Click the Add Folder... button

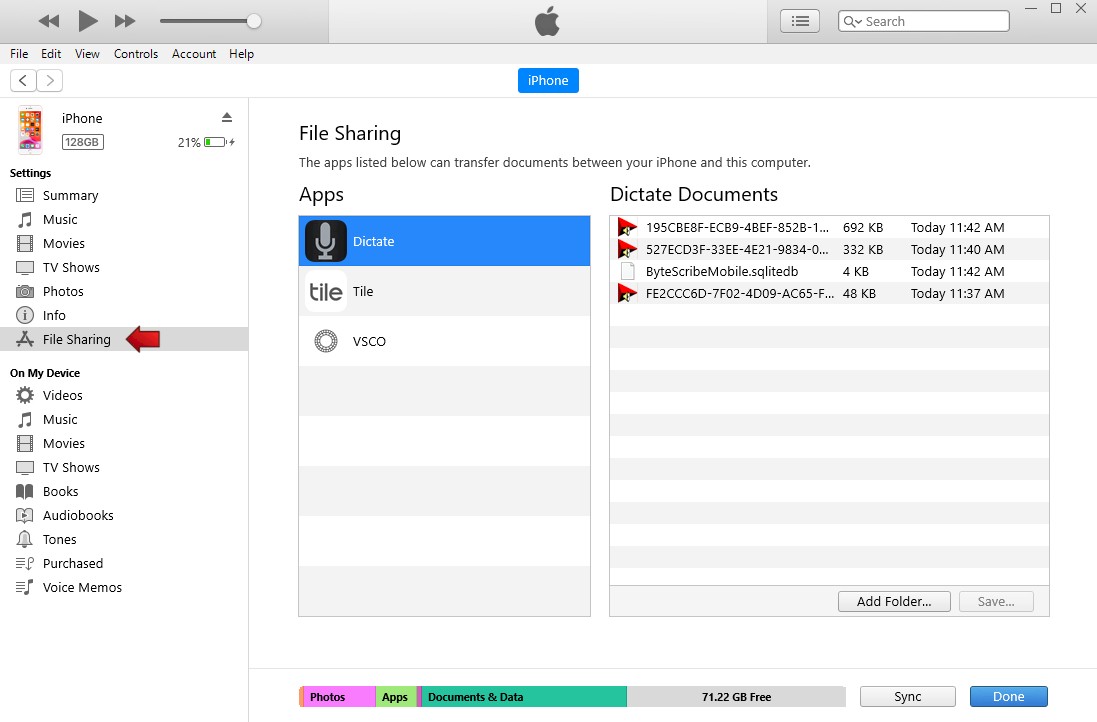[894, 601]
